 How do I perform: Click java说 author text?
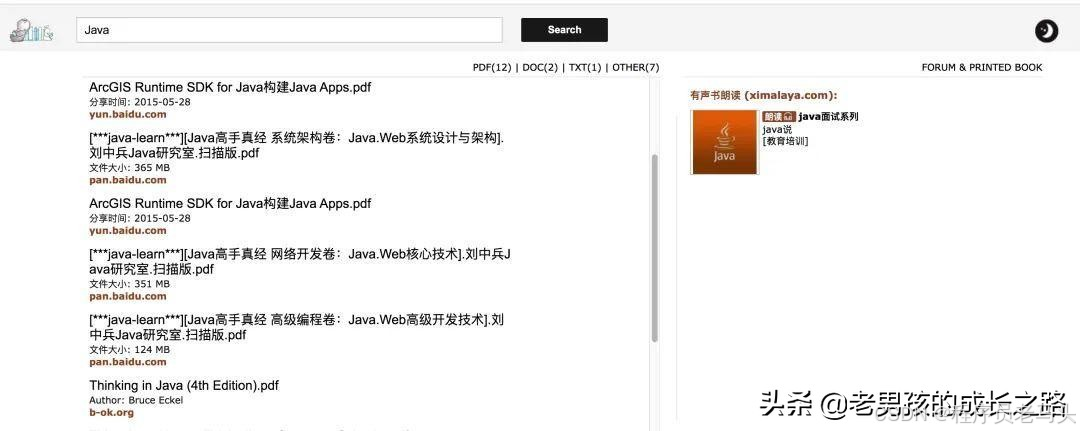coord(777,129)
